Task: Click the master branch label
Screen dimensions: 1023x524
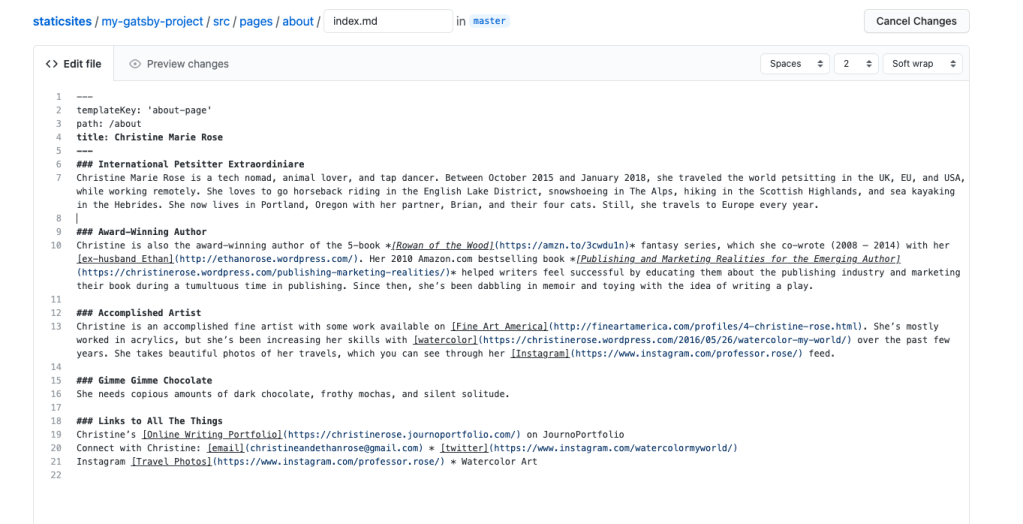Action: 489,21
